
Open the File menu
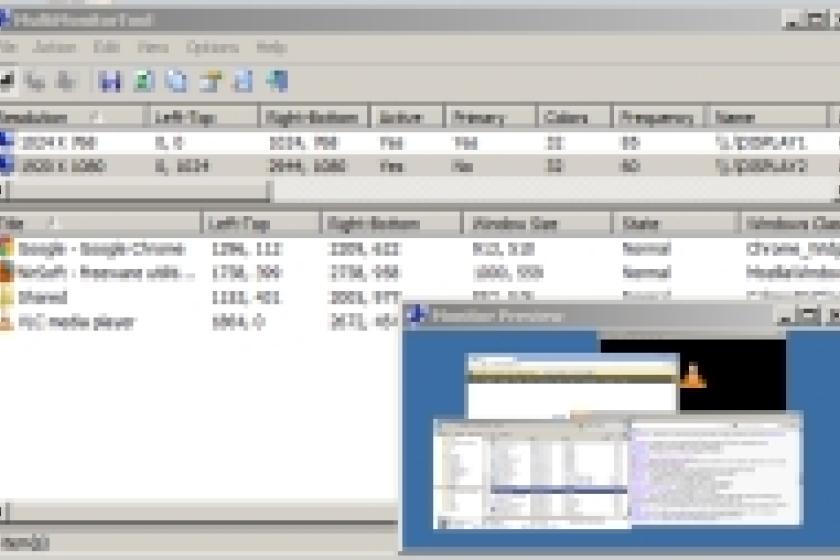pos(9,47)
